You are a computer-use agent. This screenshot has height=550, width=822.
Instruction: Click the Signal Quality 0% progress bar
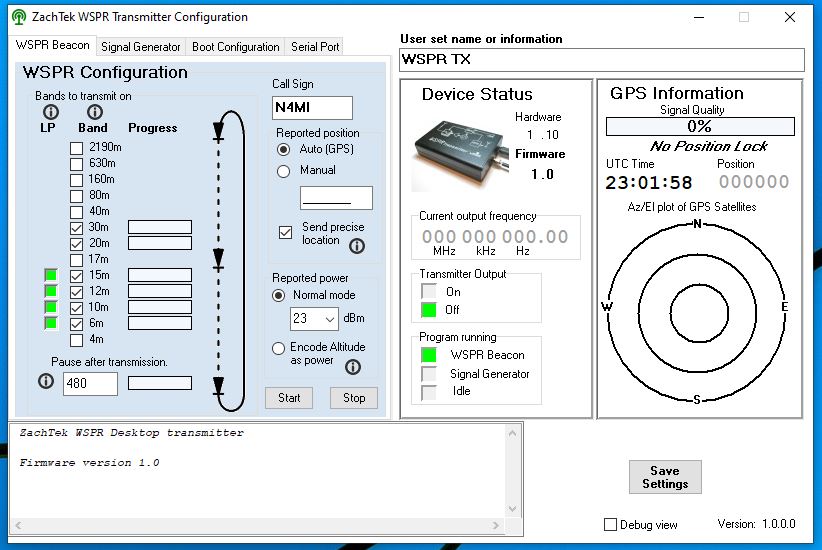click(x=700, y=126)
